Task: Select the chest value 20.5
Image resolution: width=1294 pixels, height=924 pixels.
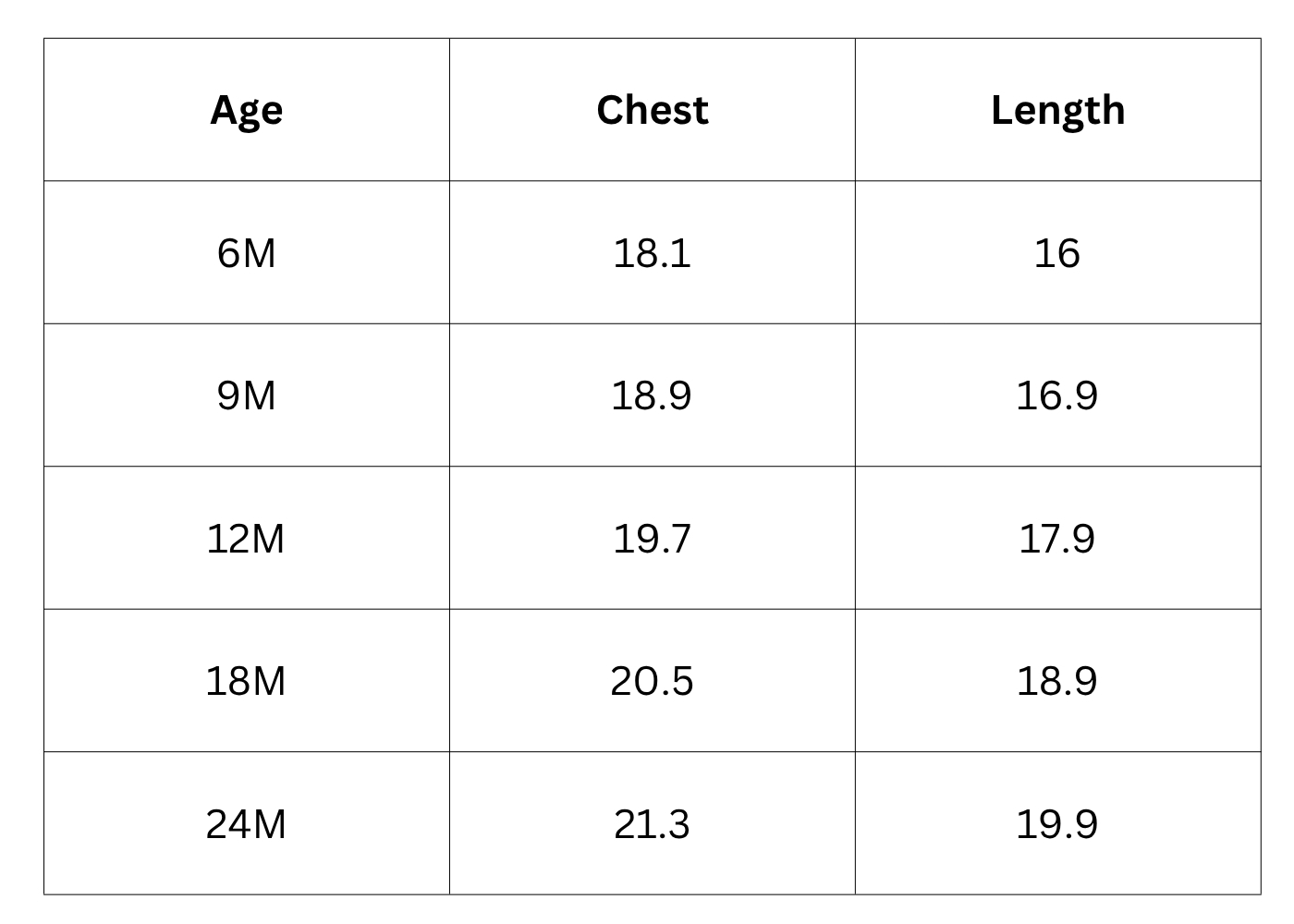Action: [x=652, y=681]
